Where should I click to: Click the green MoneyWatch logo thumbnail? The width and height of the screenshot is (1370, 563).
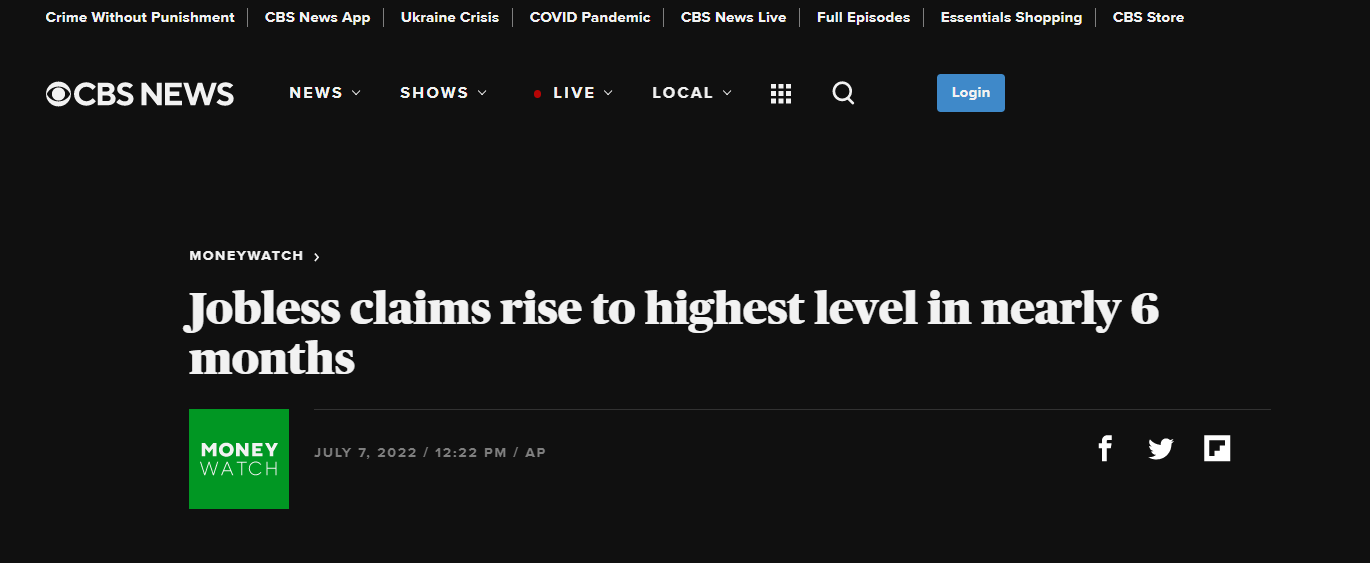[239, 459]
